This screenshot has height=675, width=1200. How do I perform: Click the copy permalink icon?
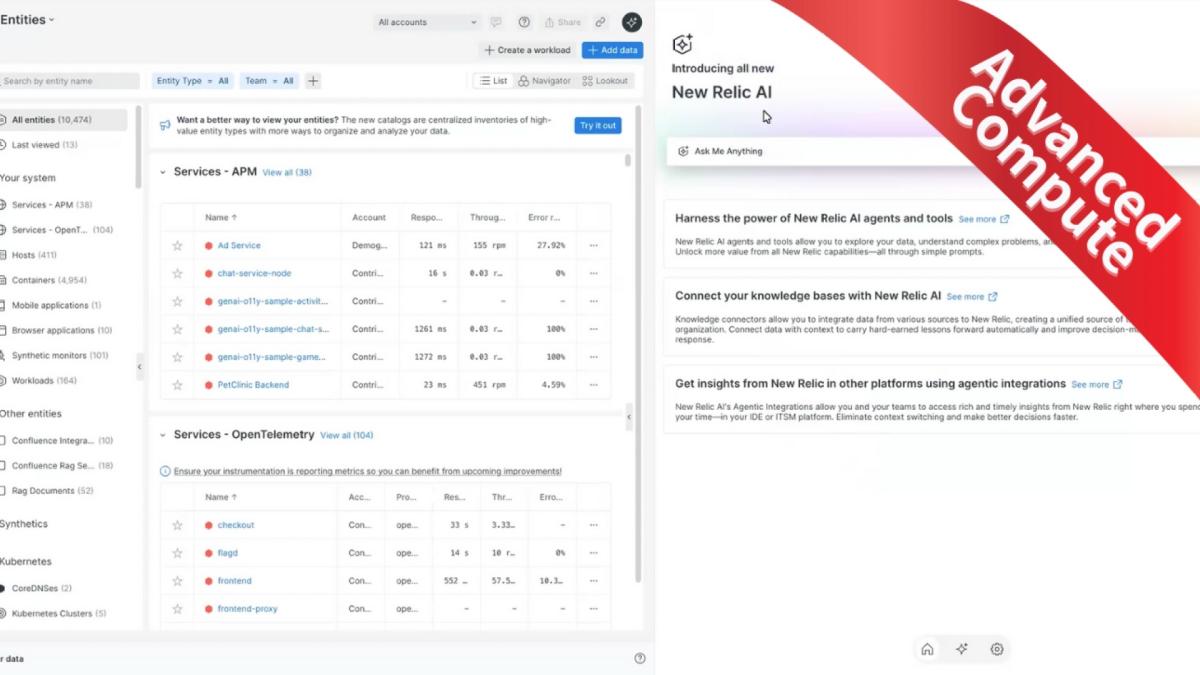(600, 22)
